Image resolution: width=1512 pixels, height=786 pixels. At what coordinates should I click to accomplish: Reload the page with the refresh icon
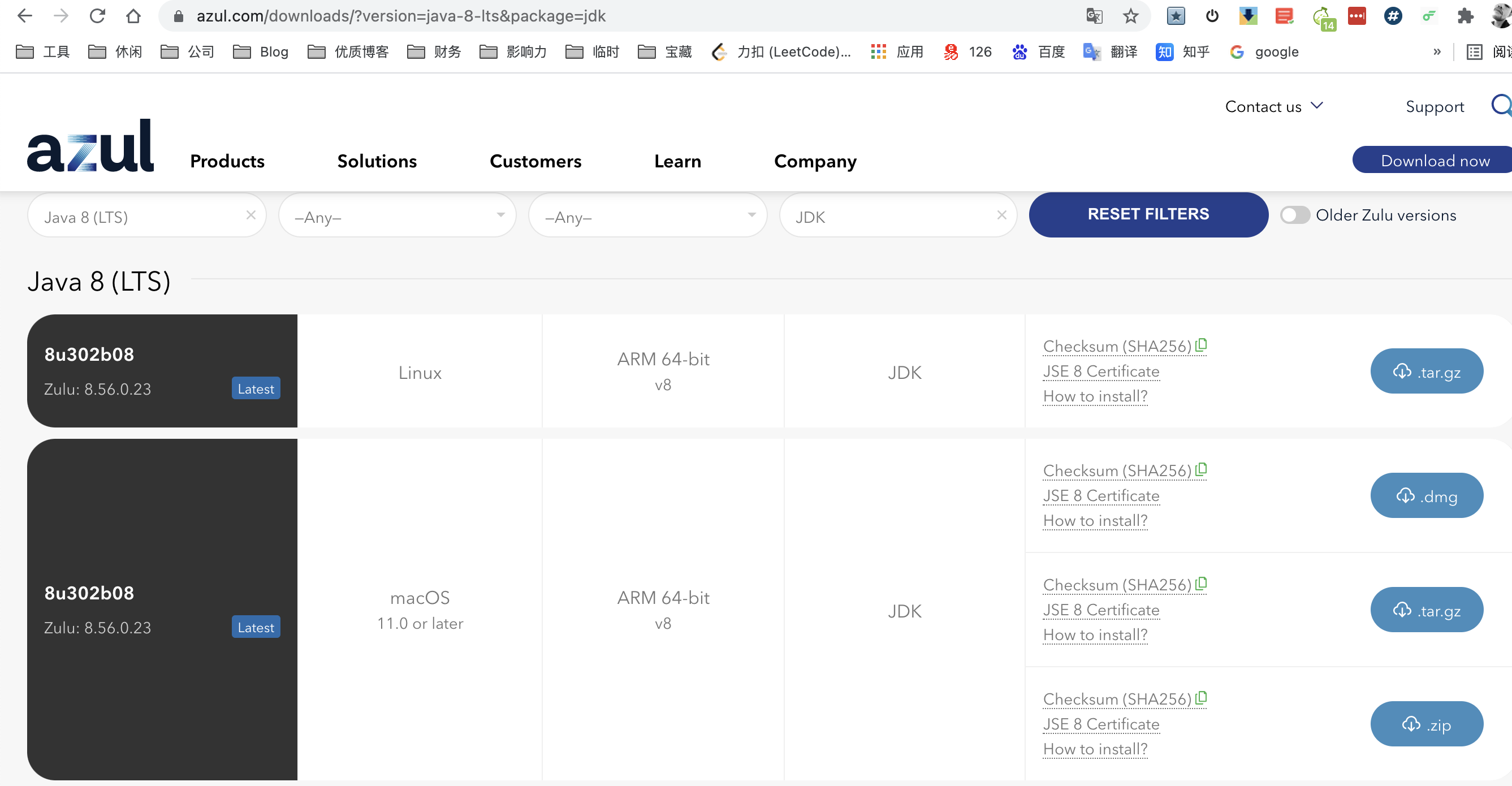[97, 16]
